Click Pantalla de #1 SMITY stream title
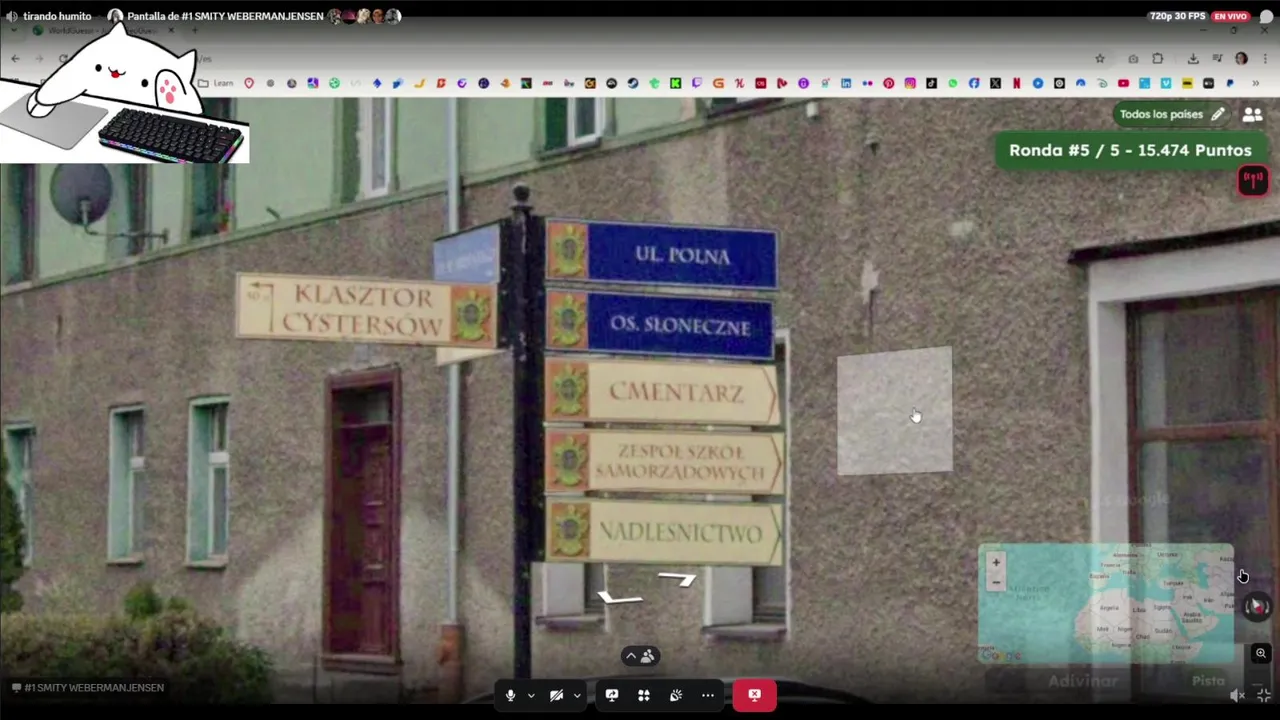The image size is (1280, 720). (x=225, y=16)
